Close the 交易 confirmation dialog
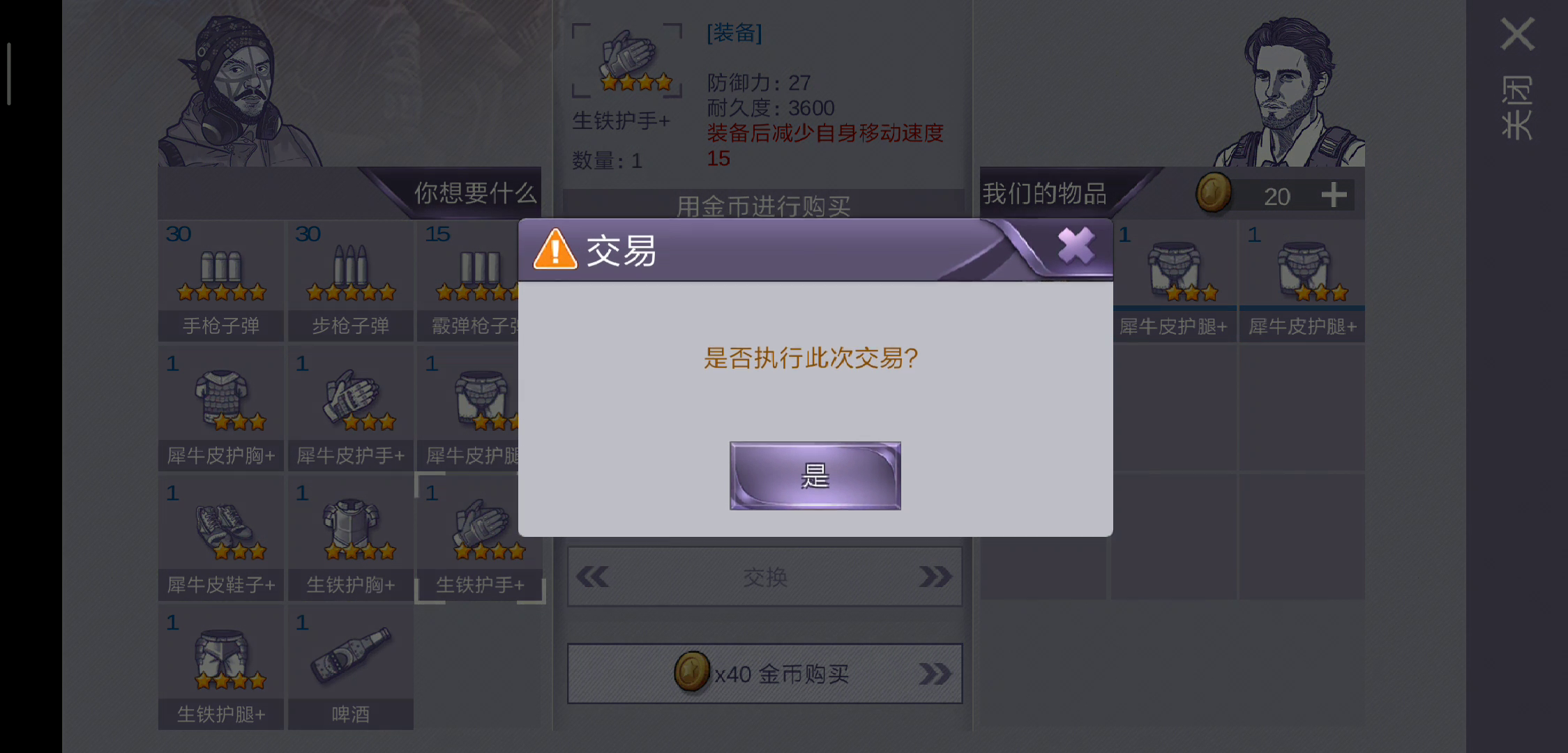This screenshot has height=753, width=1568. point(1076,245)
